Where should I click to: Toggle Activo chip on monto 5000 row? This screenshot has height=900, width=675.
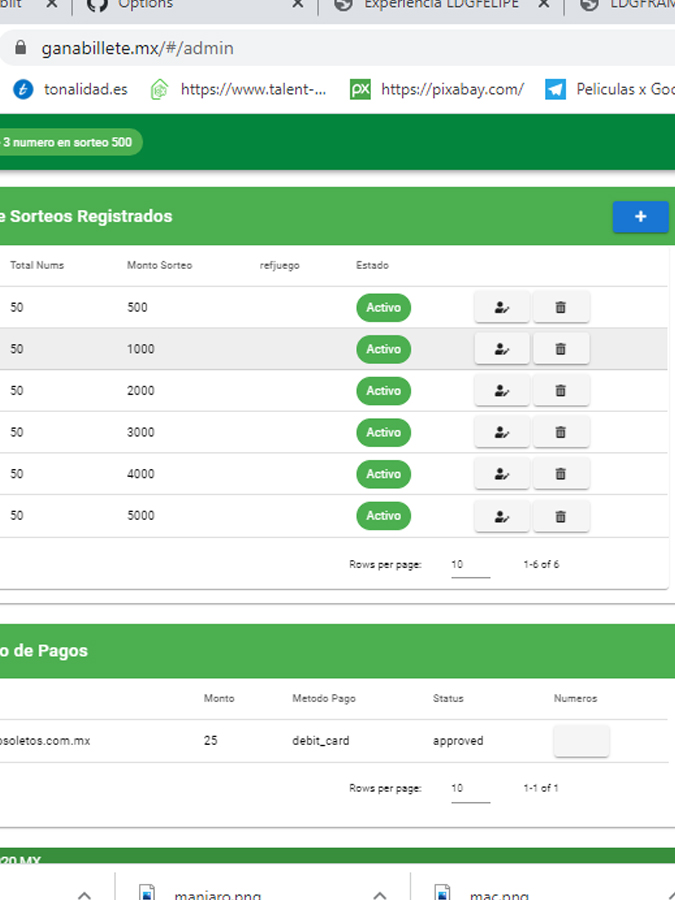(x=383, y=516)
